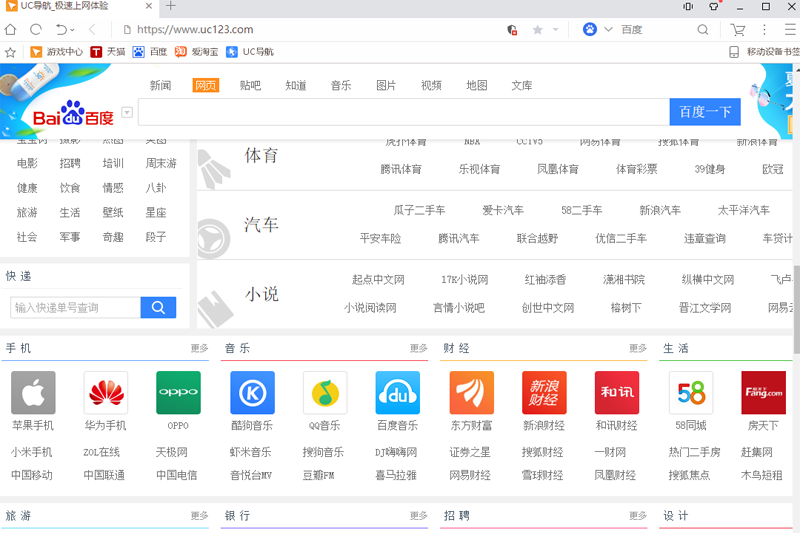Click the blue express tracking search button
800x533 pixels.
pos(158,307)
